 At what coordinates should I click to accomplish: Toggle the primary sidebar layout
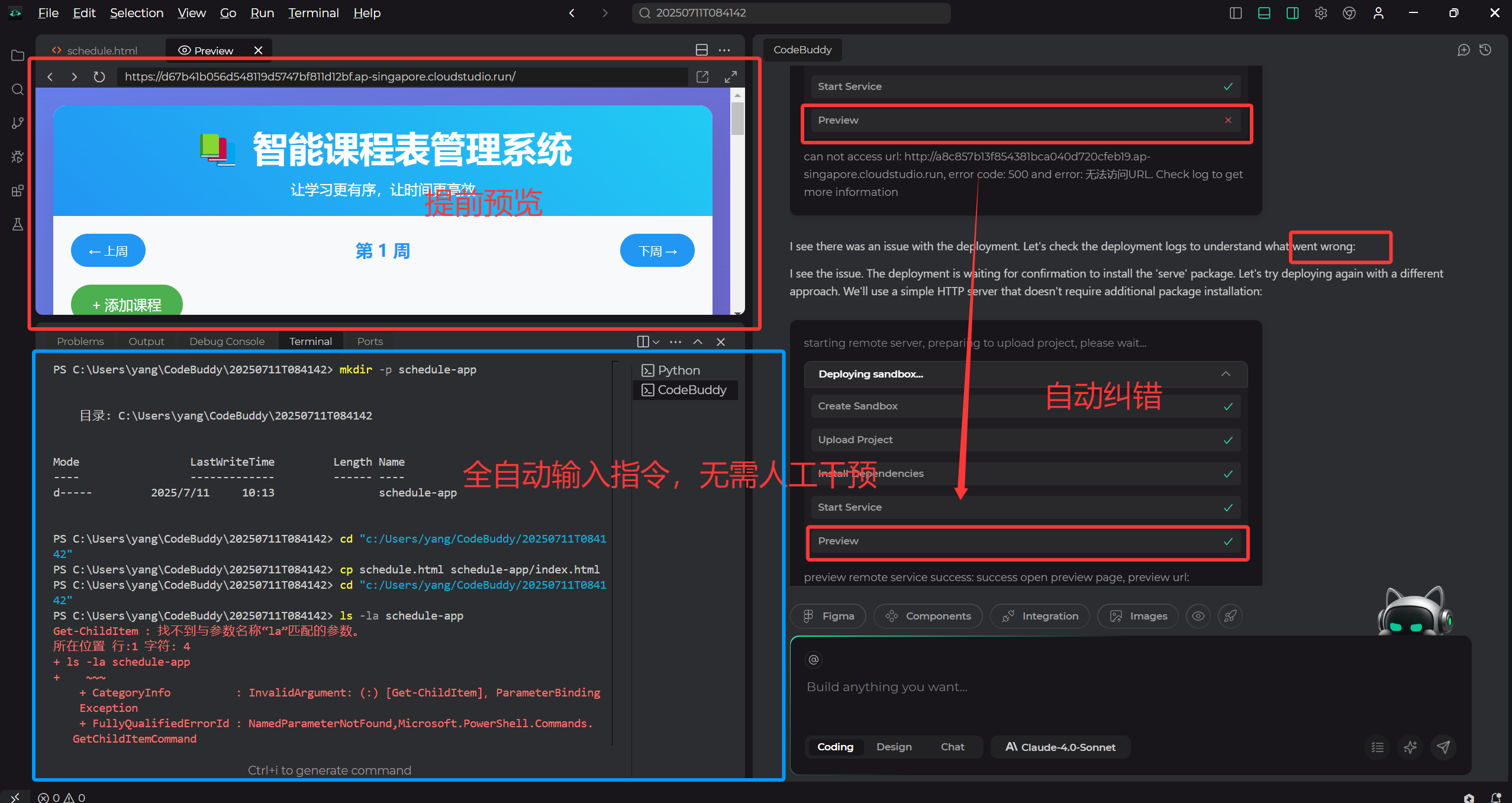coord(1236,13)
